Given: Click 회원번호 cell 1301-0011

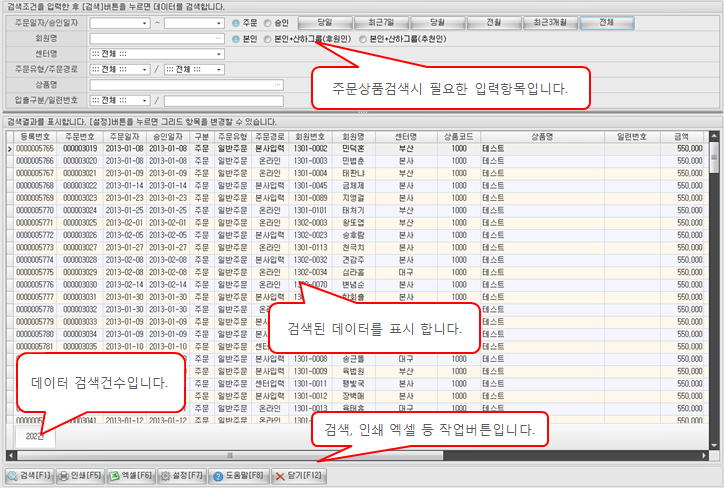Looking at the screenshot, I should [x=311, y=384].
